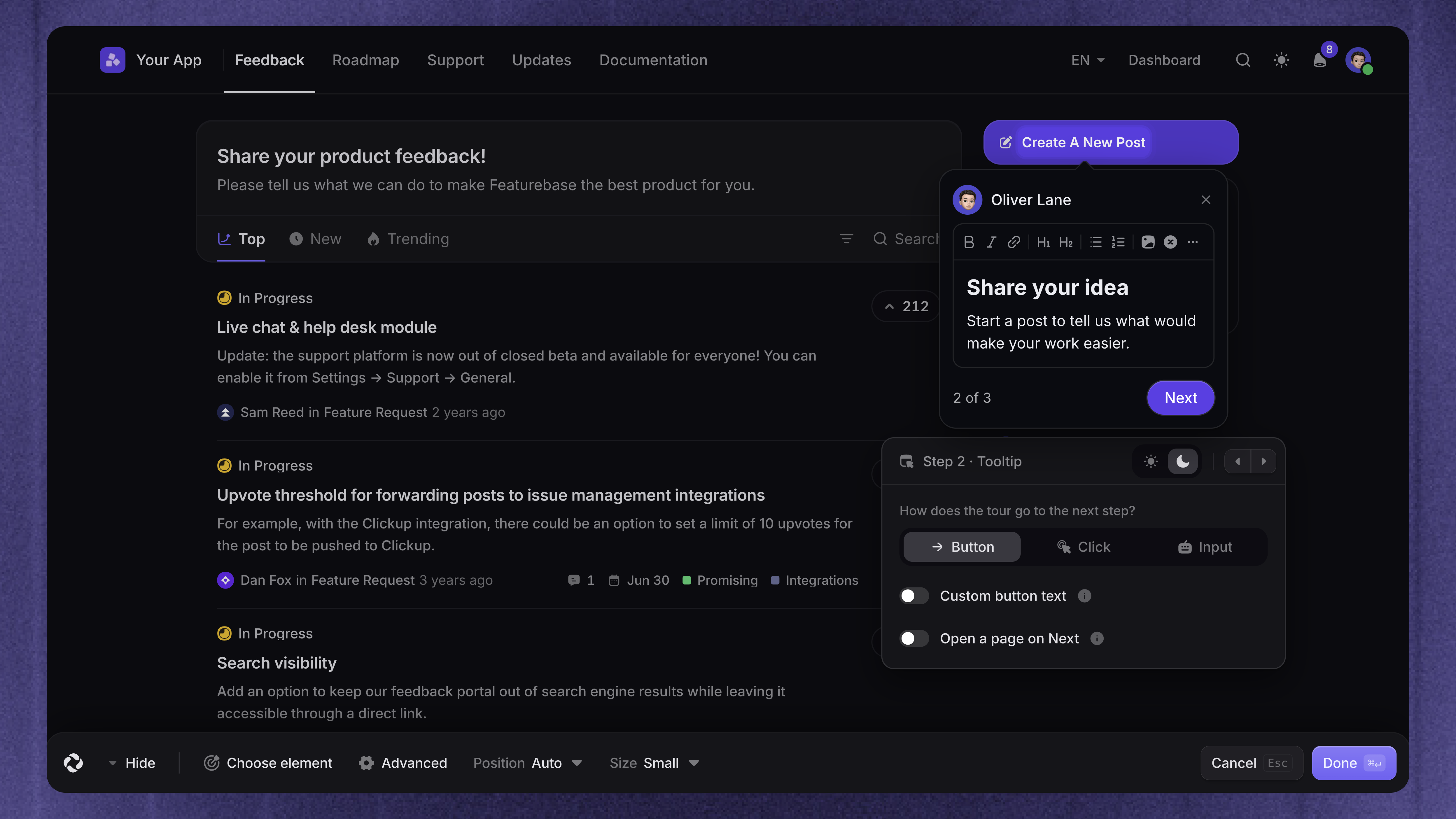Image resolution: width=1456 pixels, height=819 pixels.
Task: Click Next in the tour tooltip
Action: [x=1181, y=397]
